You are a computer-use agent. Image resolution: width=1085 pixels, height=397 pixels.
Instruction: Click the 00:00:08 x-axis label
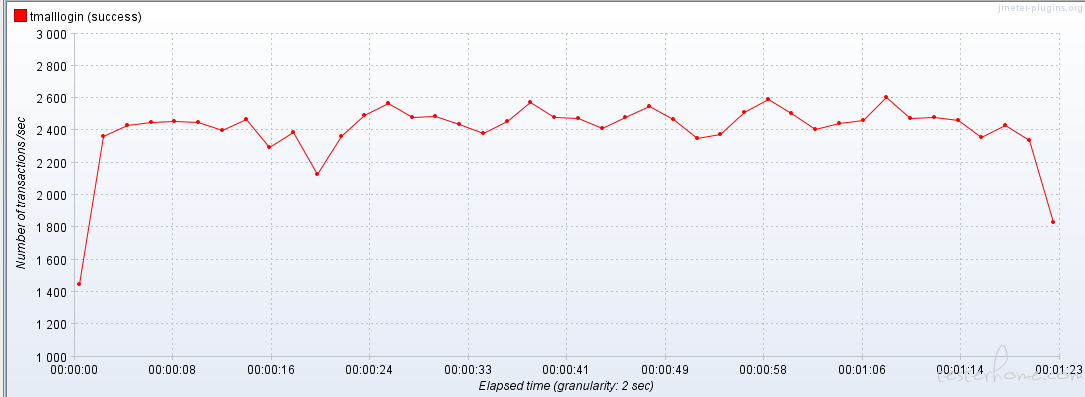coord(172,369)
